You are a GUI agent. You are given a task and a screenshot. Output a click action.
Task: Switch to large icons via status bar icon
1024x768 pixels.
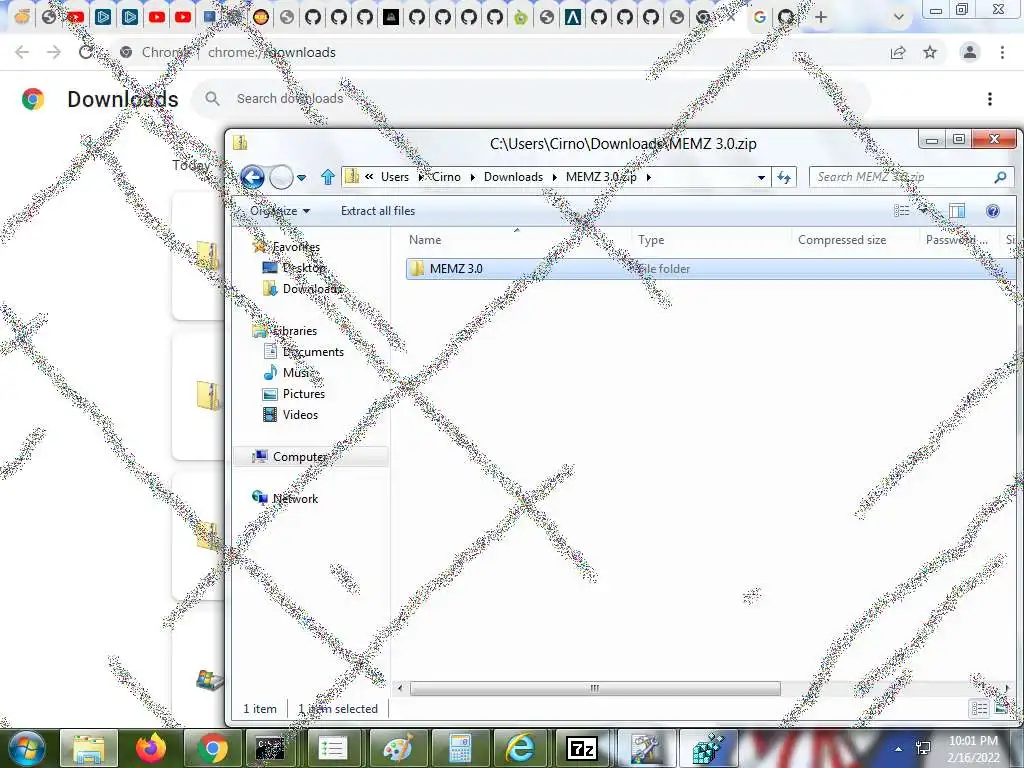pyautogui.click(x=1001, y=709)
